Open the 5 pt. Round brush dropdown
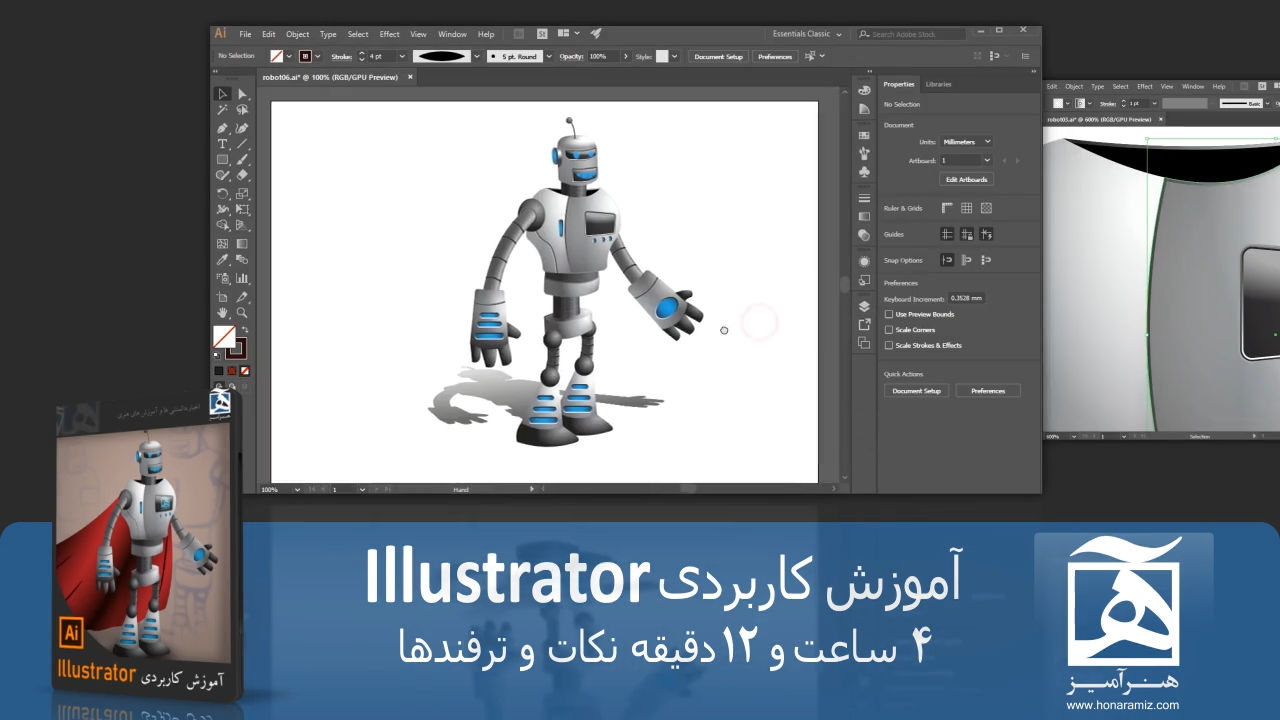 tap(548, 56)
